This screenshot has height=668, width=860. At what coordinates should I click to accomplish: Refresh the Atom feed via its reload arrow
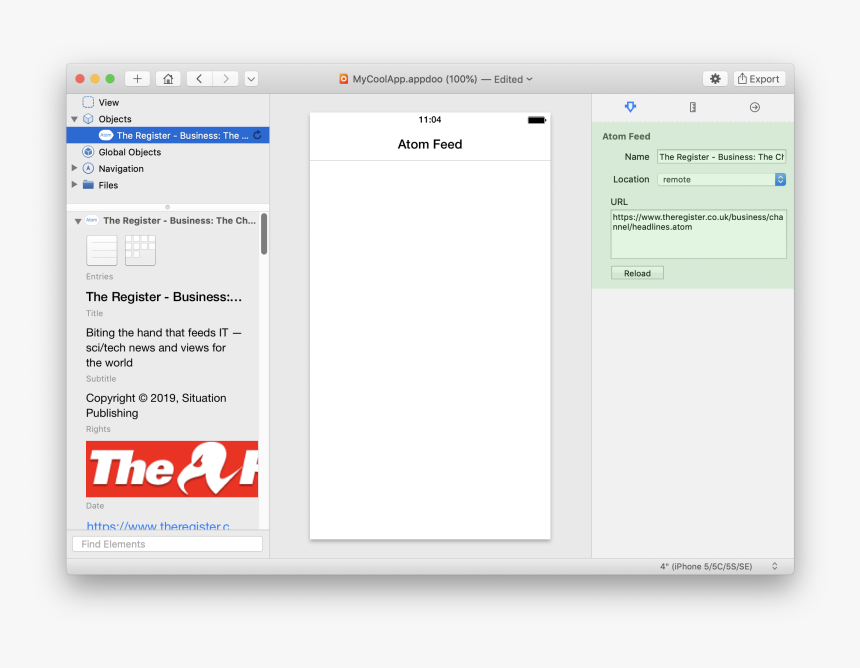tap(258, 135)
